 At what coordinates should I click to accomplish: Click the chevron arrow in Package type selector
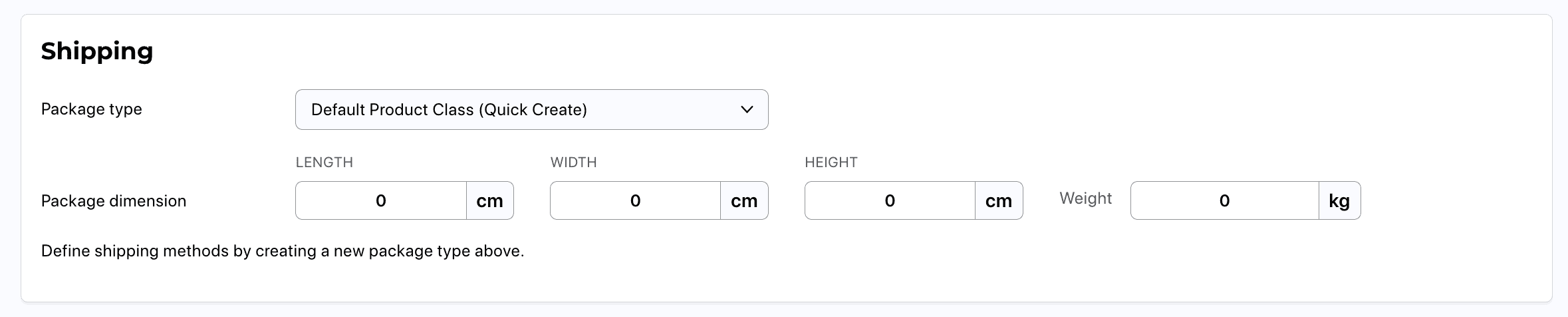tap(747, 110)
